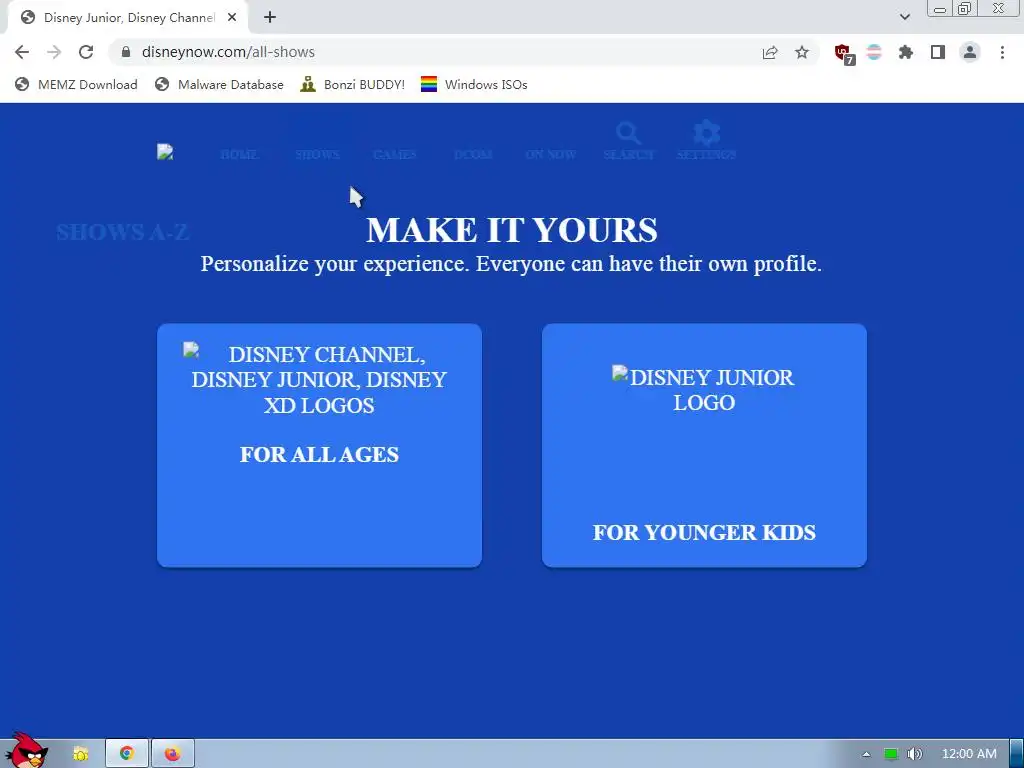Open the Chrome three-dot menu
This screenshot has height=768, width=1024.
[1002, 52]
